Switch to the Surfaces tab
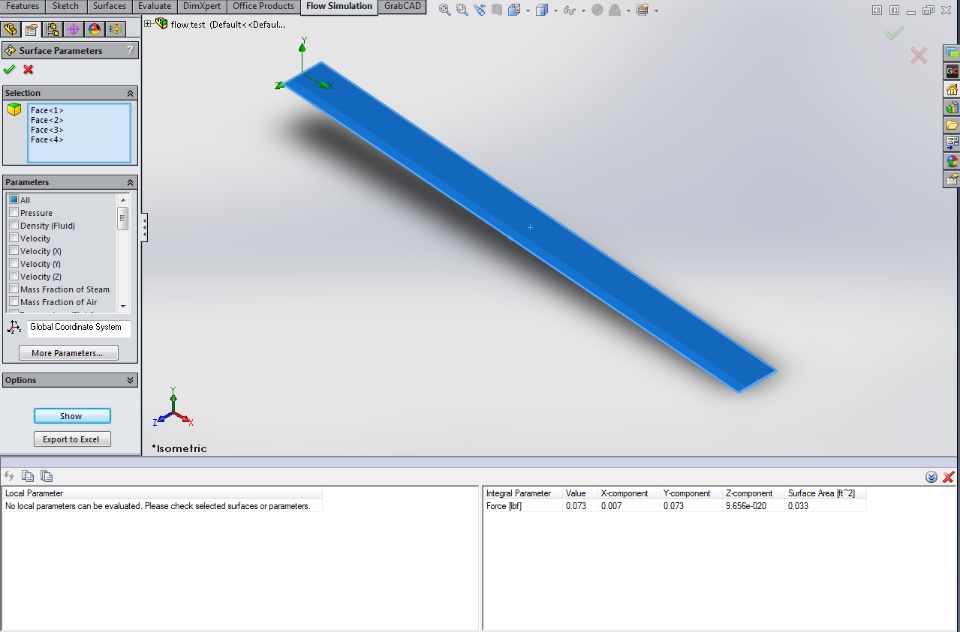 coord(109,6)
